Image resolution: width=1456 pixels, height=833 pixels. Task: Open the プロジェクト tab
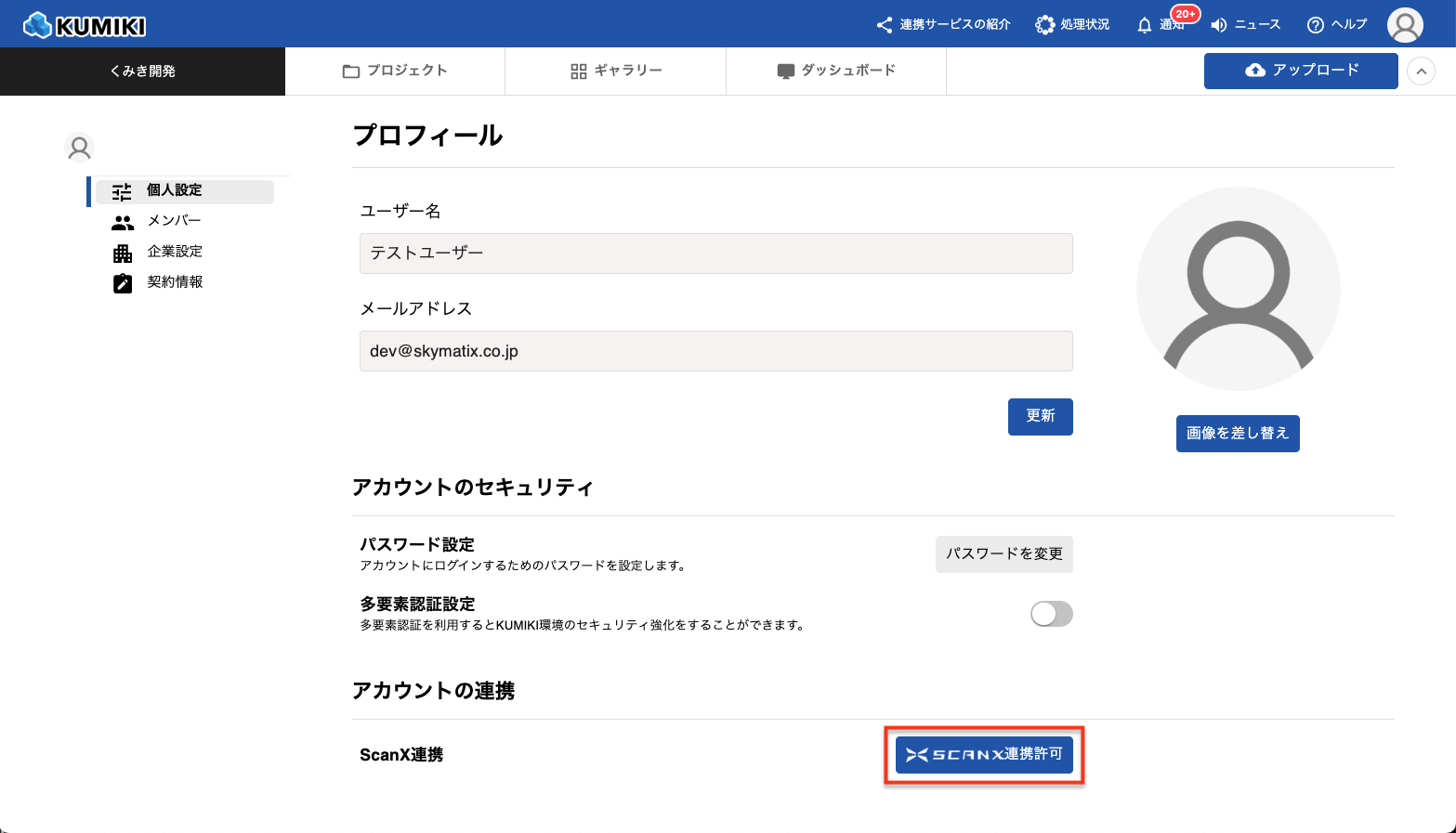coord(395,72)
